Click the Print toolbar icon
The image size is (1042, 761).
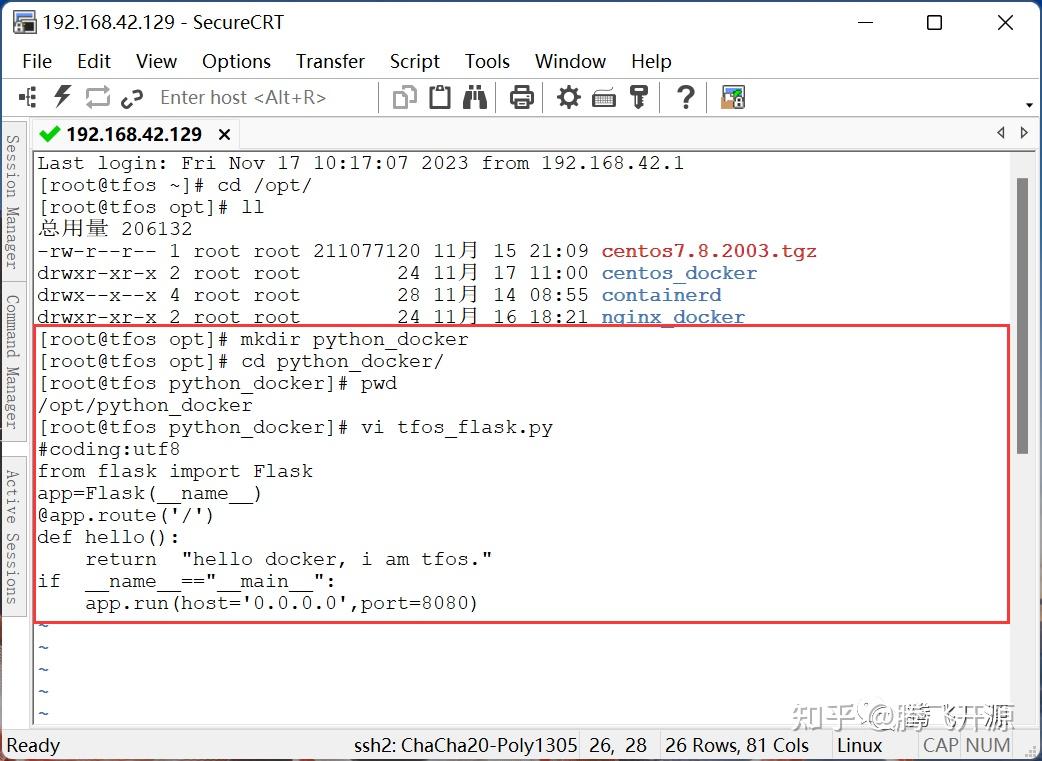click(520, 97)
